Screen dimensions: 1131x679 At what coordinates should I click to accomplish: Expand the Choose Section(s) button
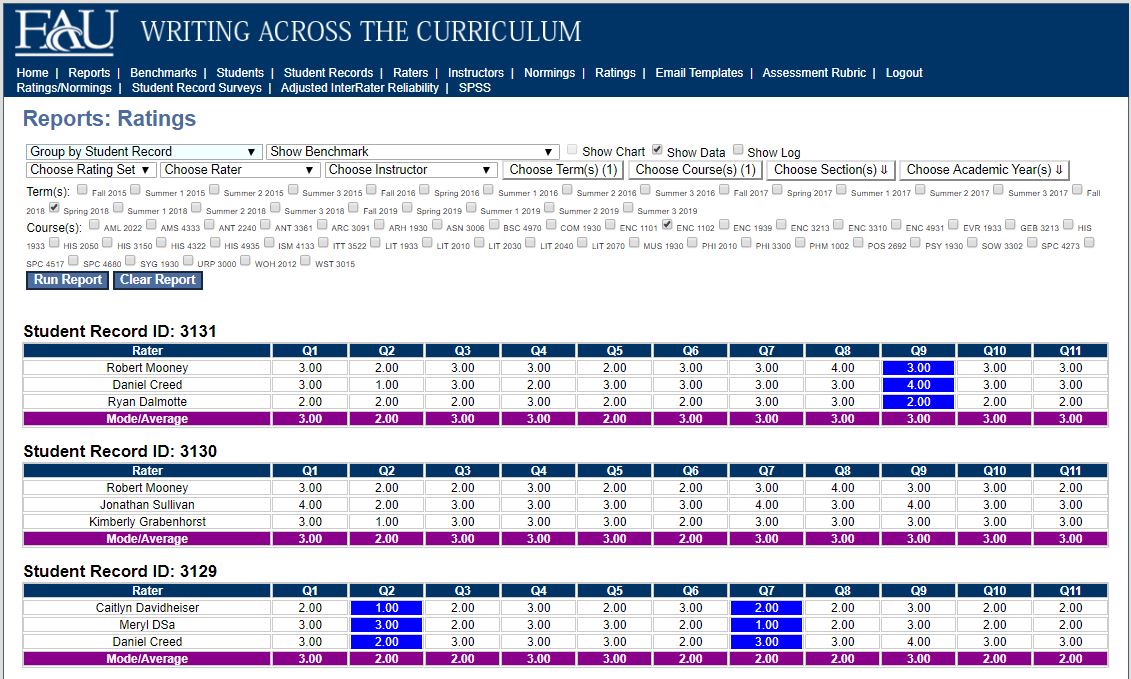[x=830, y=170]
